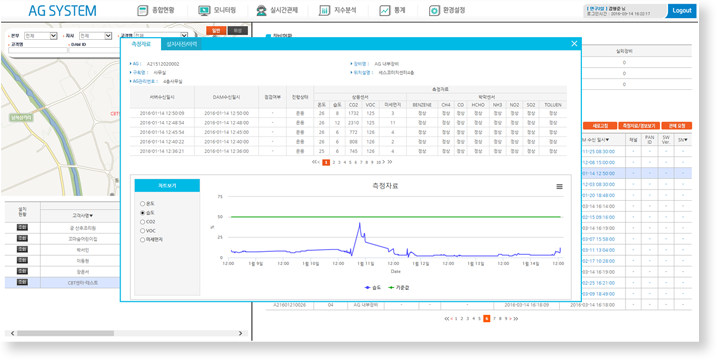Select the VOC chart radio button
This screenshot has height=360, width=717.
click(x=142, y=231)
